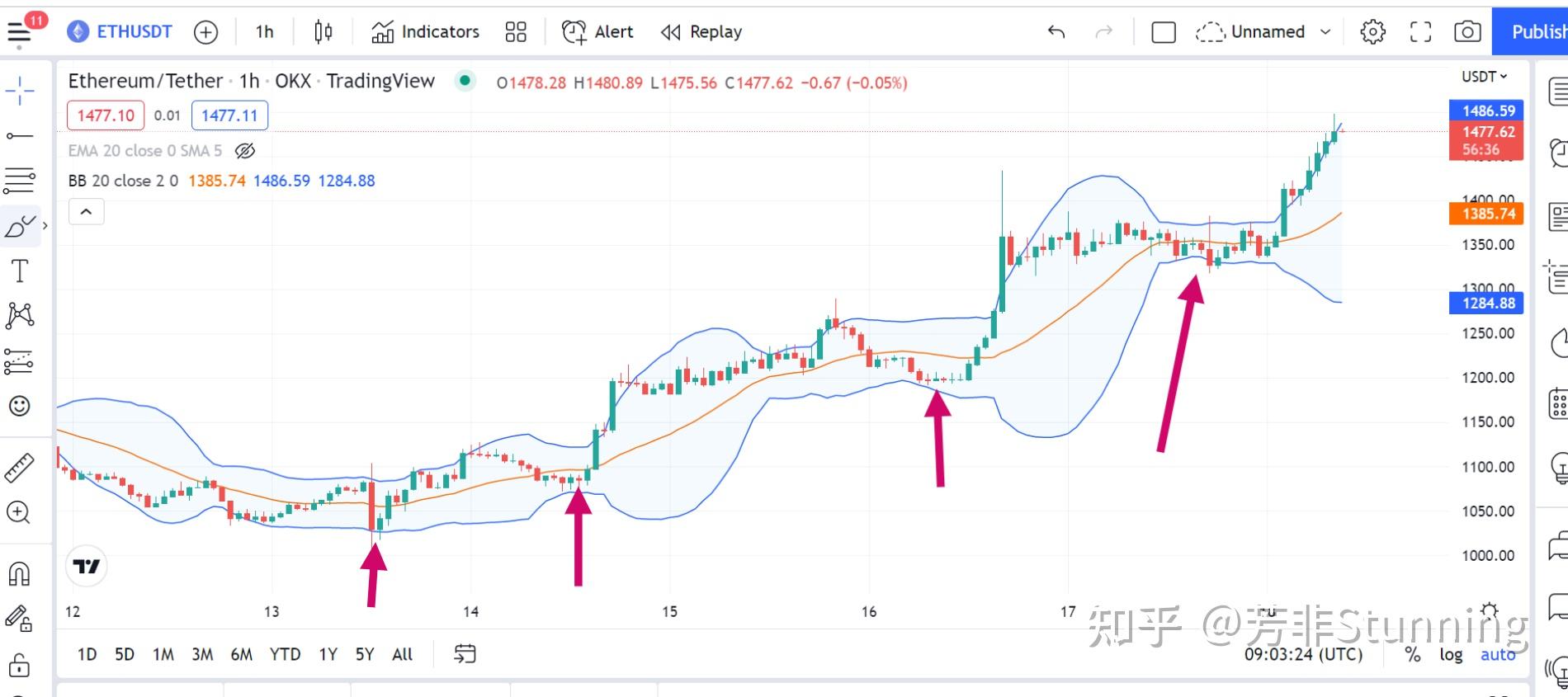Open the timezone menu showing UTC time
The height and width of the screenshot is (697, 1568).
click(1304, 654)
